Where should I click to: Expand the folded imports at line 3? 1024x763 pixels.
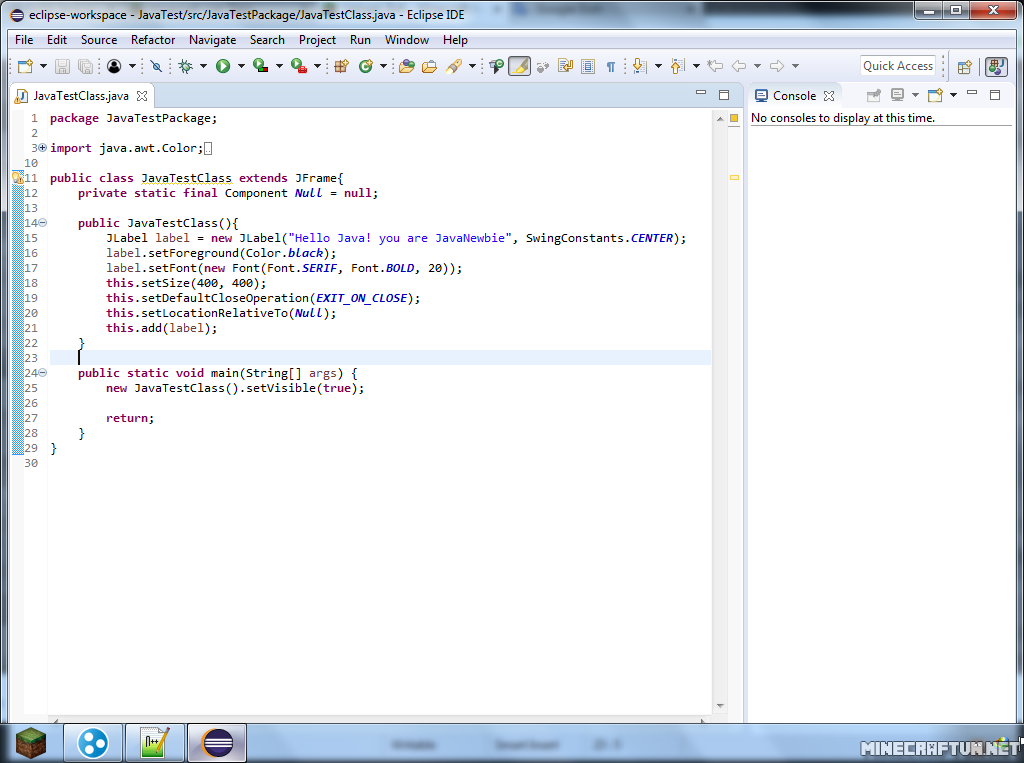(x=42, y=148)
